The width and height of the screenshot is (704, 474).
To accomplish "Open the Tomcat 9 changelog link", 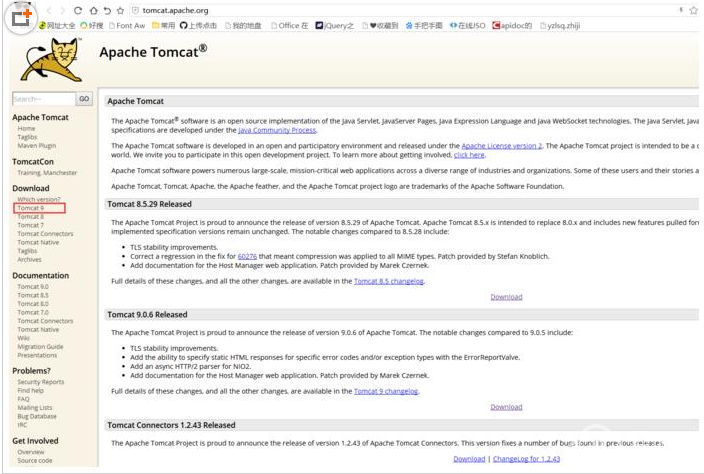I will click(x=386, y=391).
